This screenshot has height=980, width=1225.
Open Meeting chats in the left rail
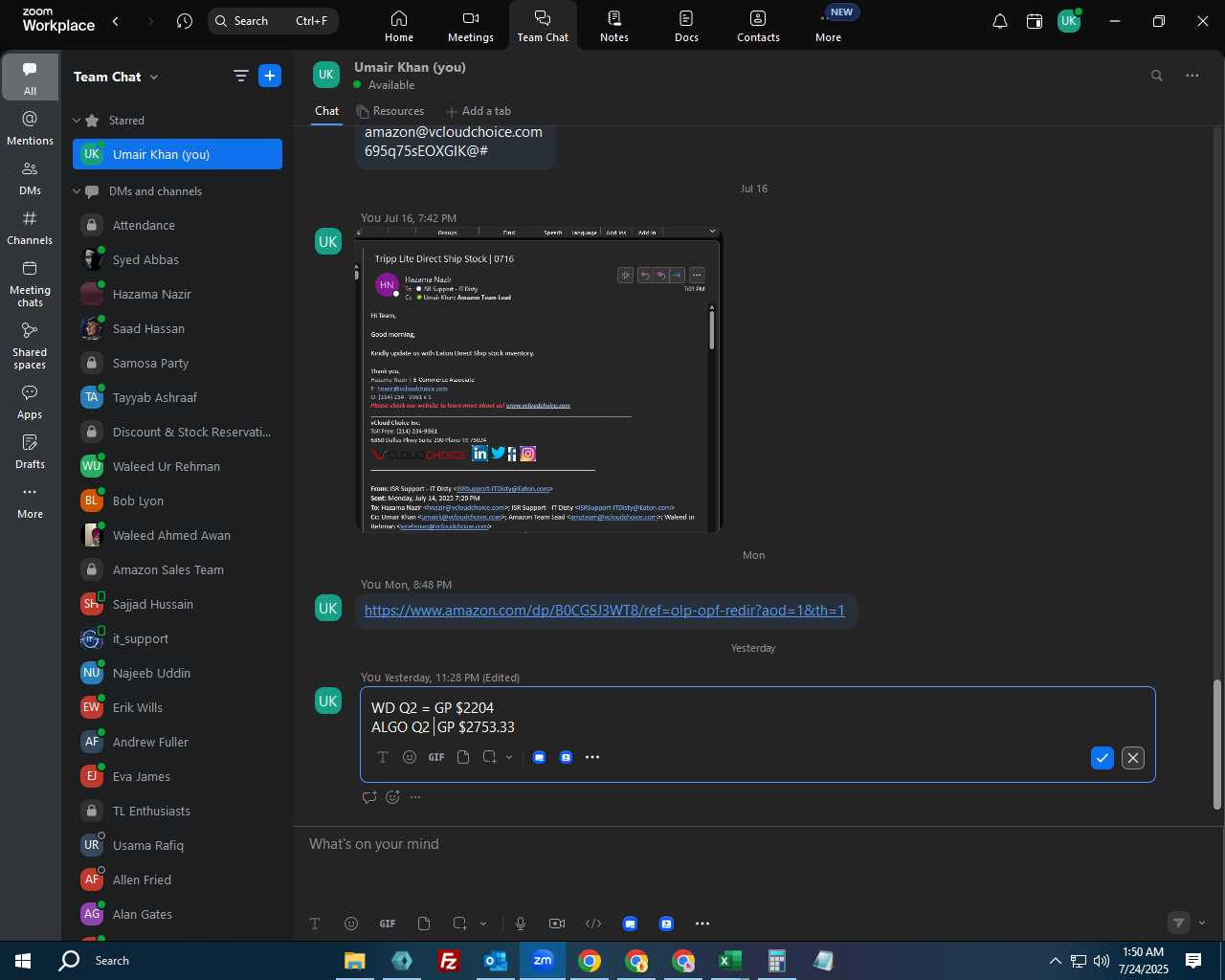click(30, 283)
